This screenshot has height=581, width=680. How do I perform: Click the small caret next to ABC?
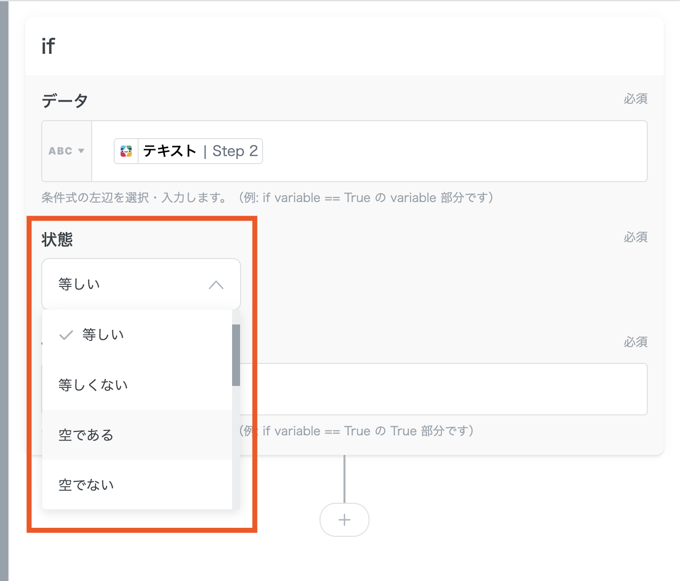point(81,151)
